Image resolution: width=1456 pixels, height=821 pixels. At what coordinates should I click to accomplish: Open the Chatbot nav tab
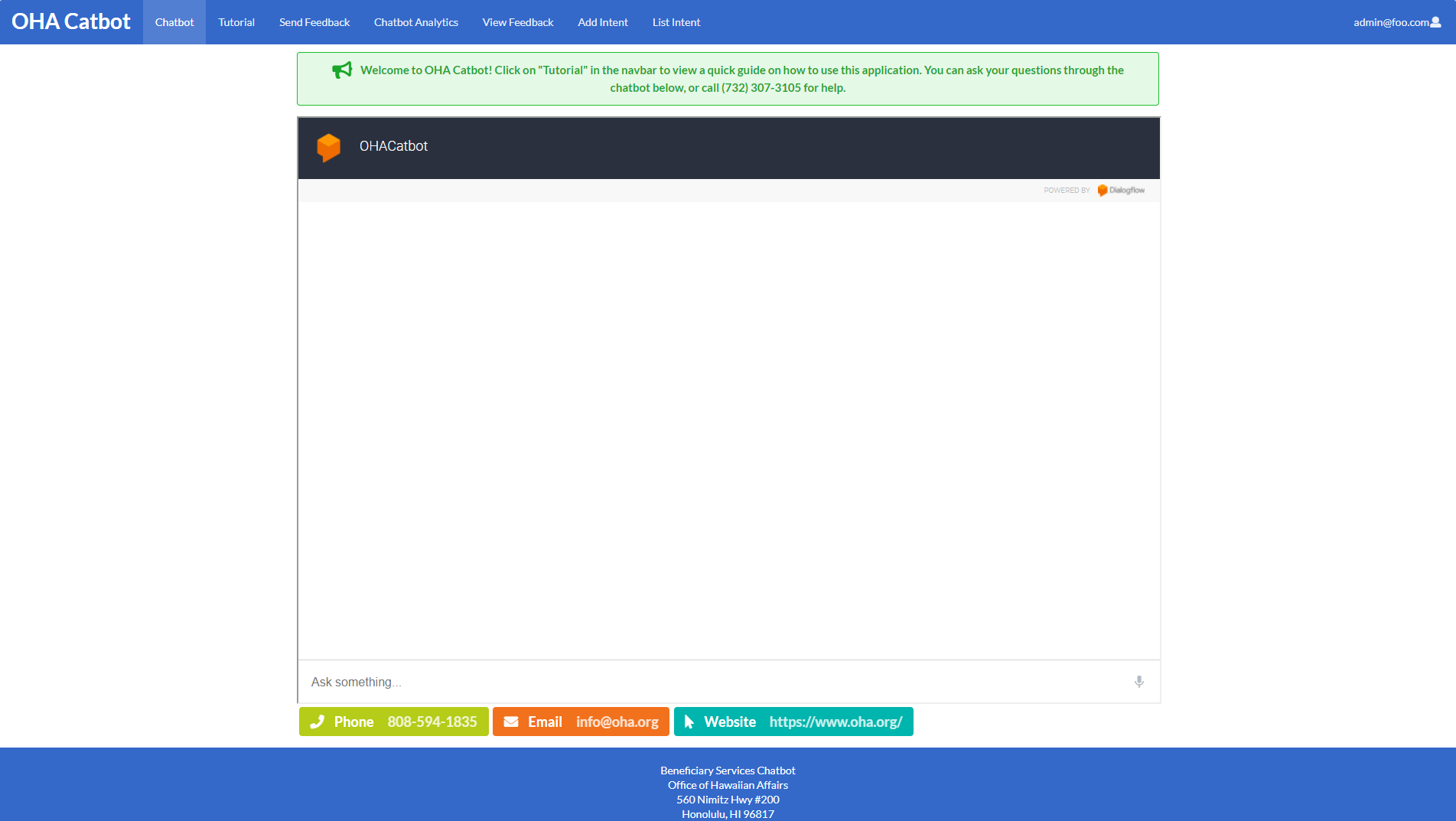(174, 22)
